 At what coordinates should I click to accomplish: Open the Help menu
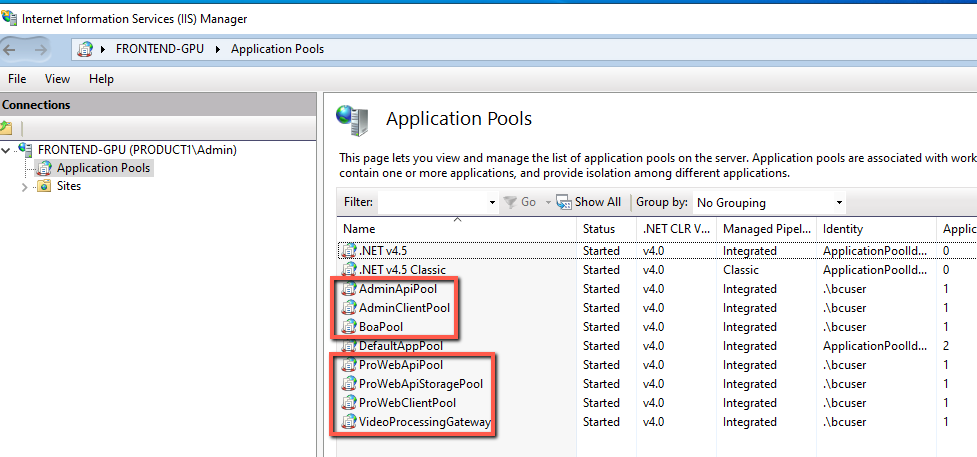pyautogui.click(x=101, y=79)
